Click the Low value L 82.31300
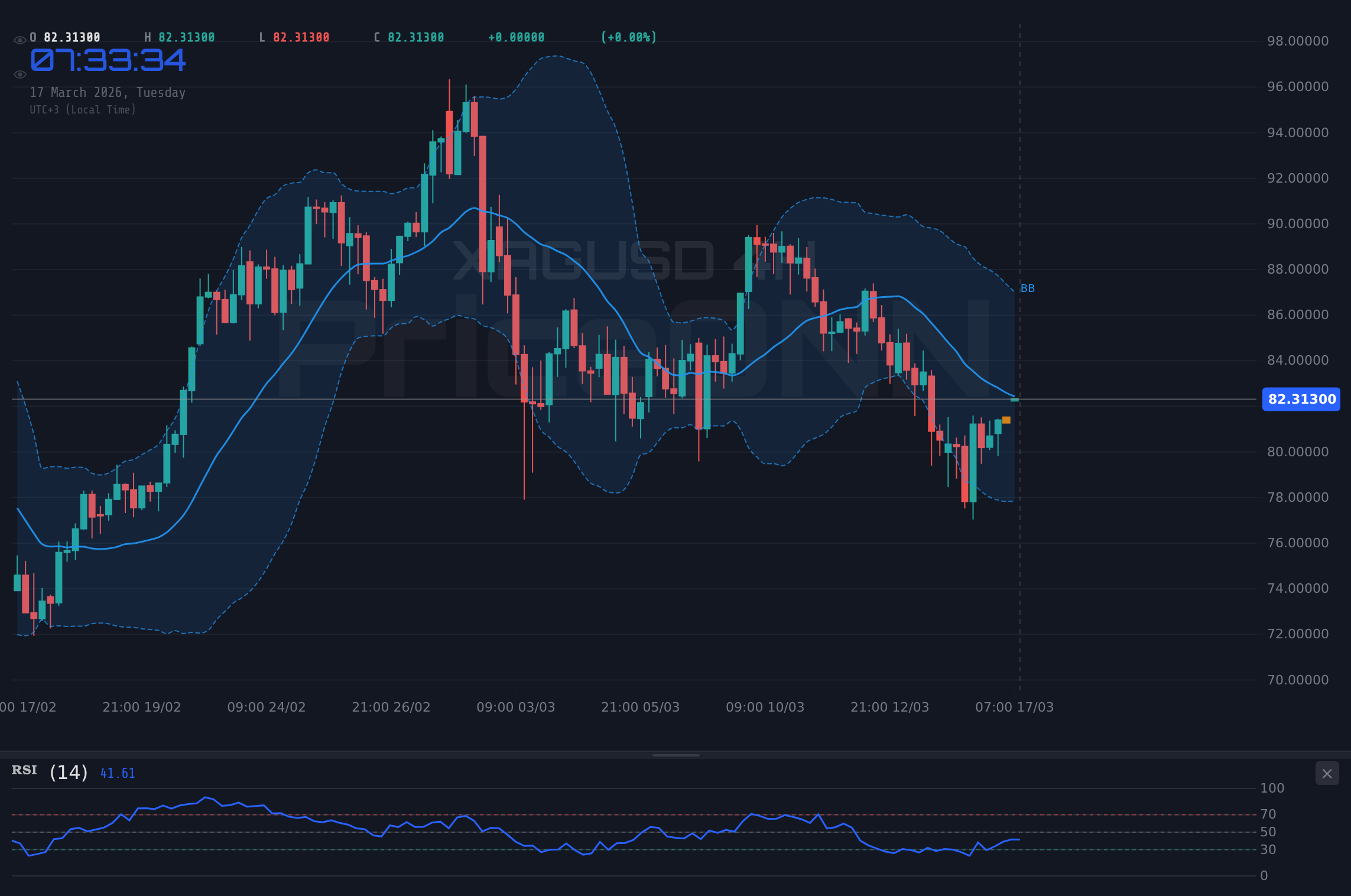Viewport: 1351px width, 896px height. [295, 37]
